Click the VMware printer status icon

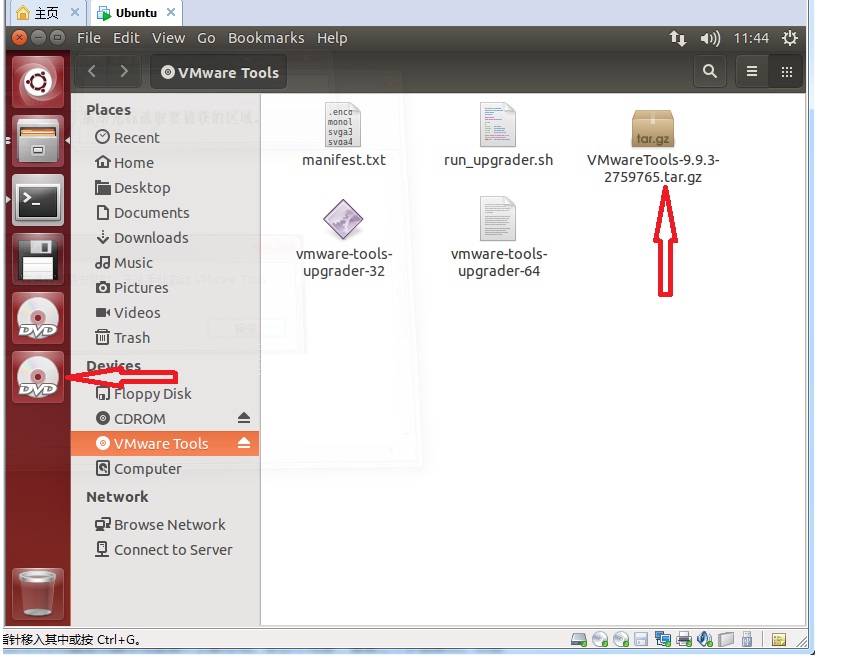coord(684,640)
